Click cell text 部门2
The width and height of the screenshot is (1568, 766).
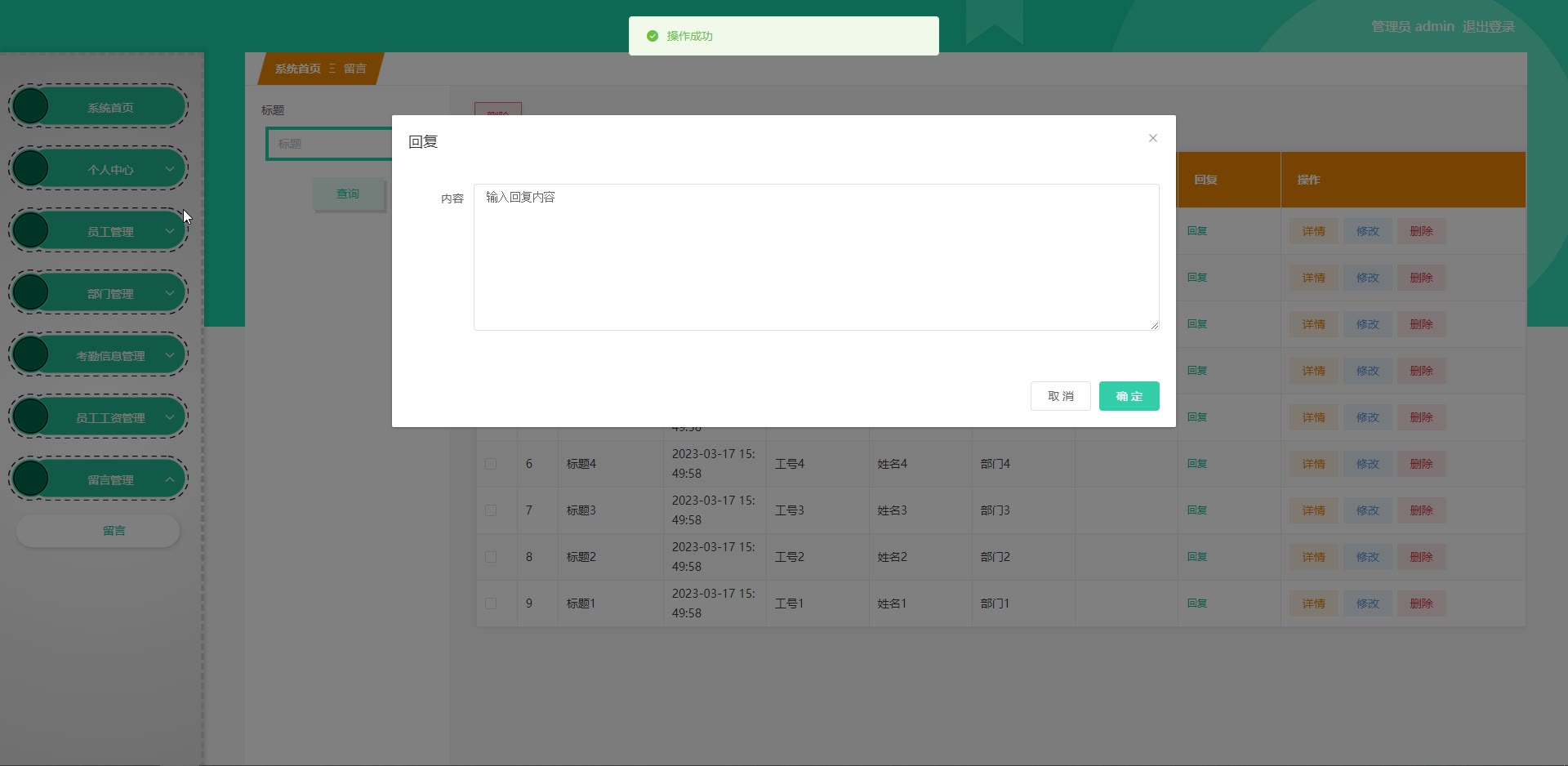point(995,557)
